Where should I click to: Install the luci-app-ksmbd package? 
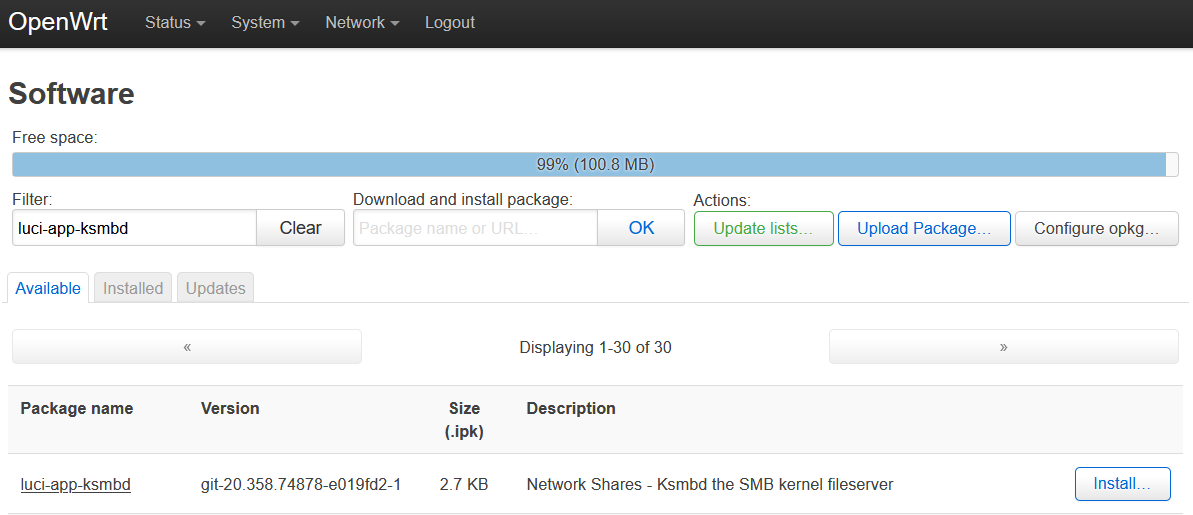pyautogui.click(x=1122, y=484)
